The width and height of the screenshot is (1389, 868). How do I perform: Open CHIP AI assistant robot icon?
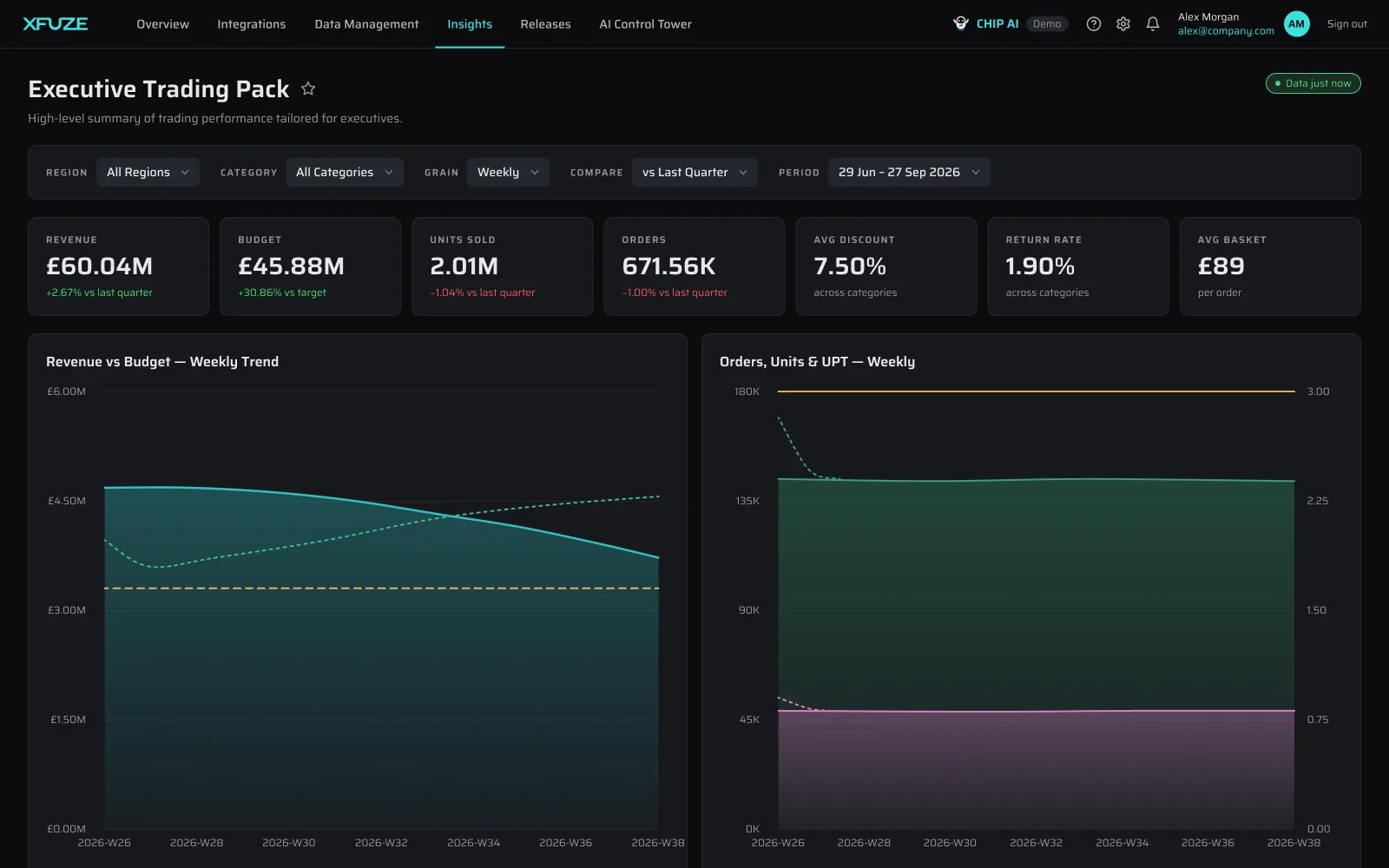960,23
